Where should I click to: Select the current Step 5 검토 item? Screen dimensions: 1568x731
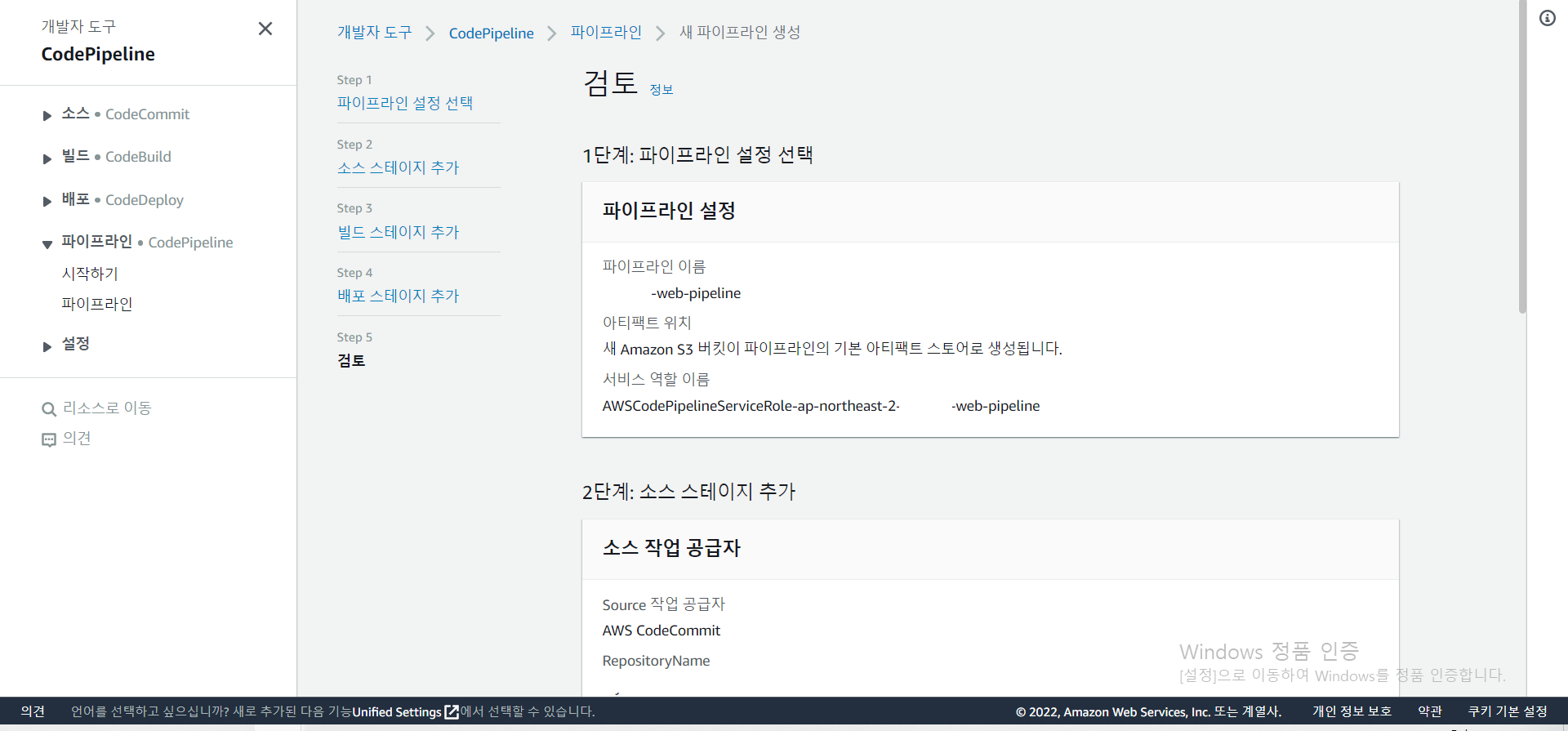351,360
